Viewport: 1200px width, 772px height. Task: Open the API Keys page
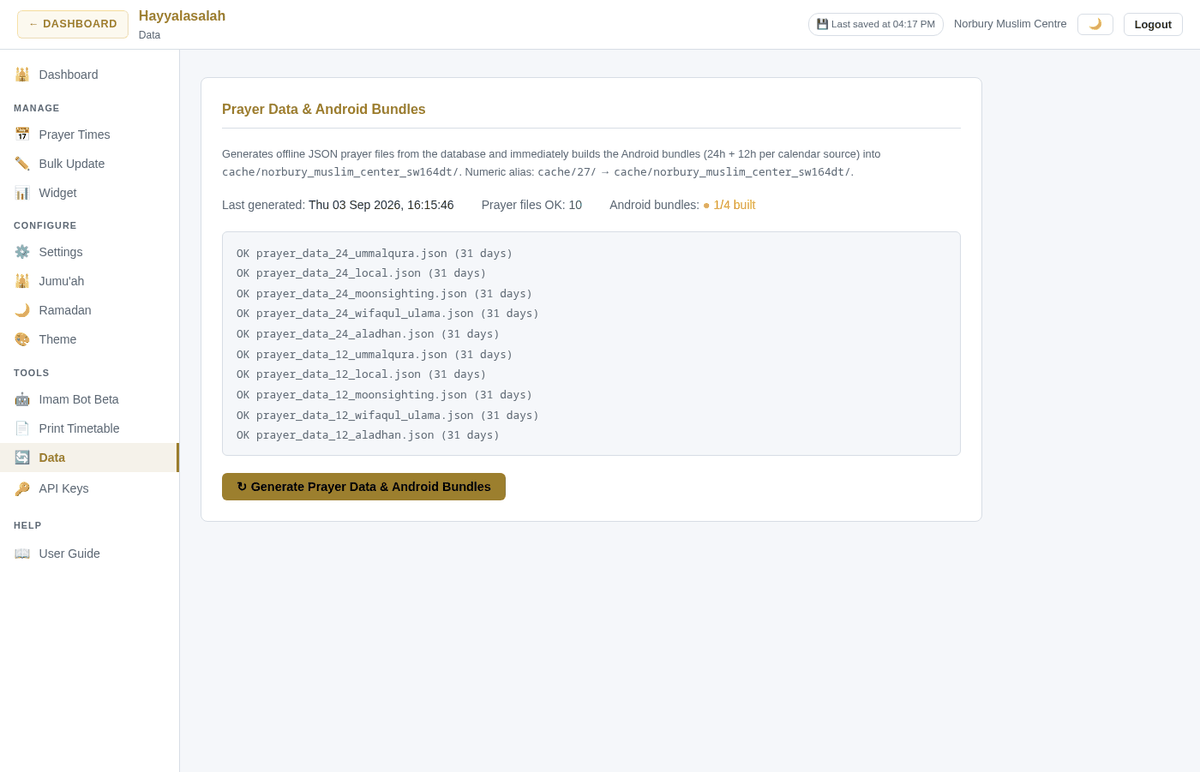click(x=90, y=488)
